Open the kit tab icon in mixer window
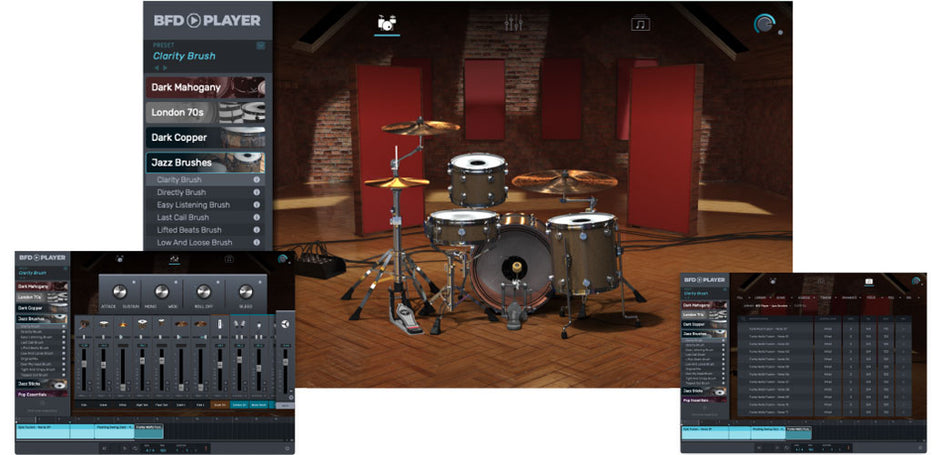The height and width of the screenshot is (455, 940). click(x=120, y=259)
